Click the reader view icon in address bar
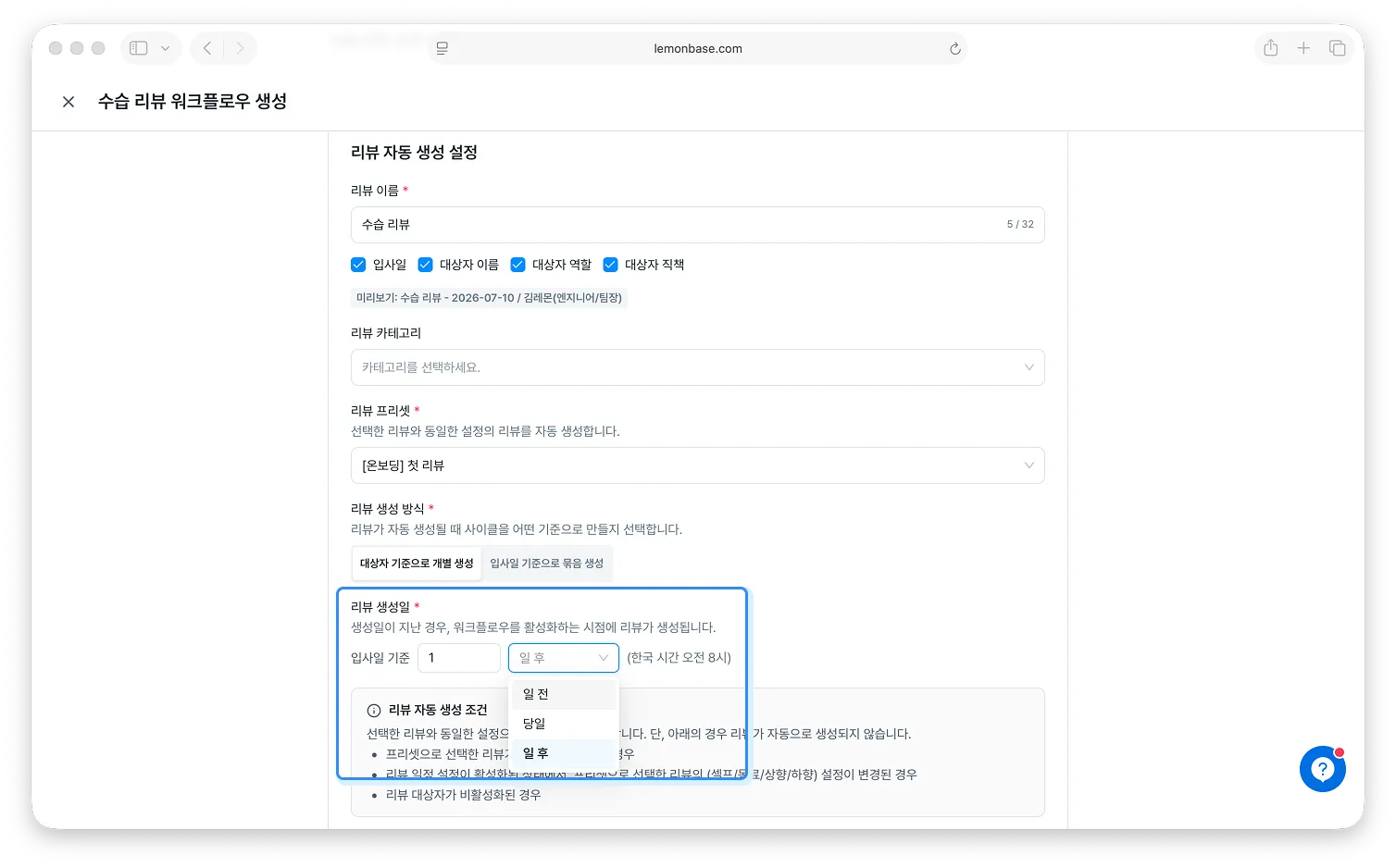The width and height of the screenshot is (1396, 868). pos(442,48)
